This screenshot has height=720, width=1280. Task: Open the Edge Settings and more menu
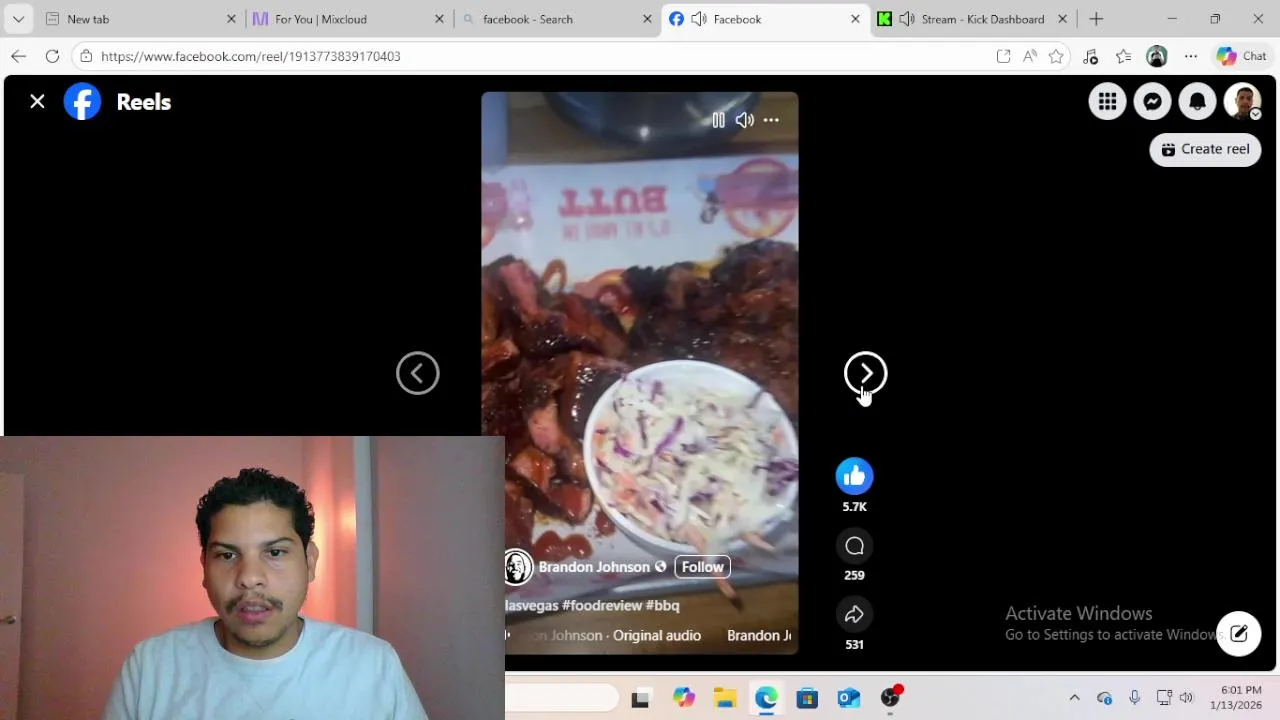[x=1190, y=56]
